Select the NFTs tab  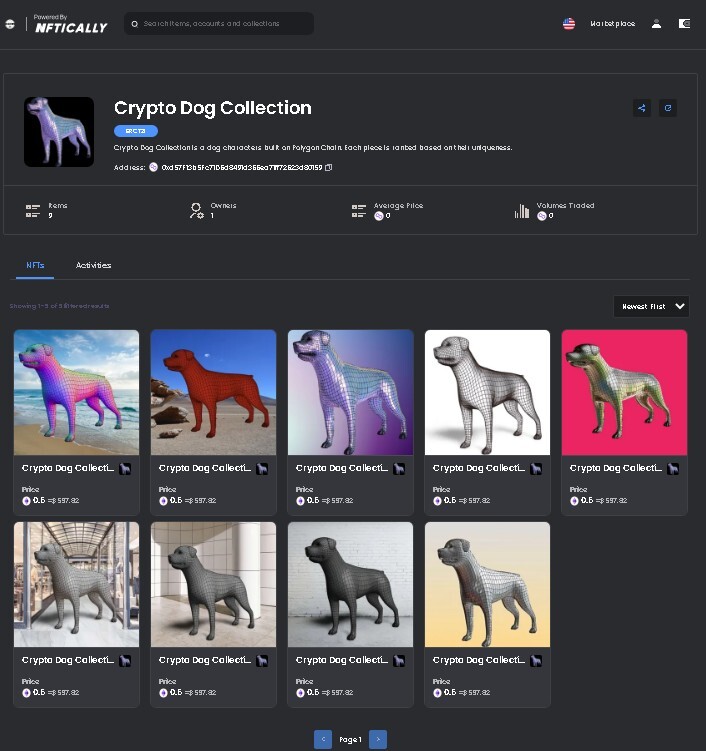click(x=35, y=265)
